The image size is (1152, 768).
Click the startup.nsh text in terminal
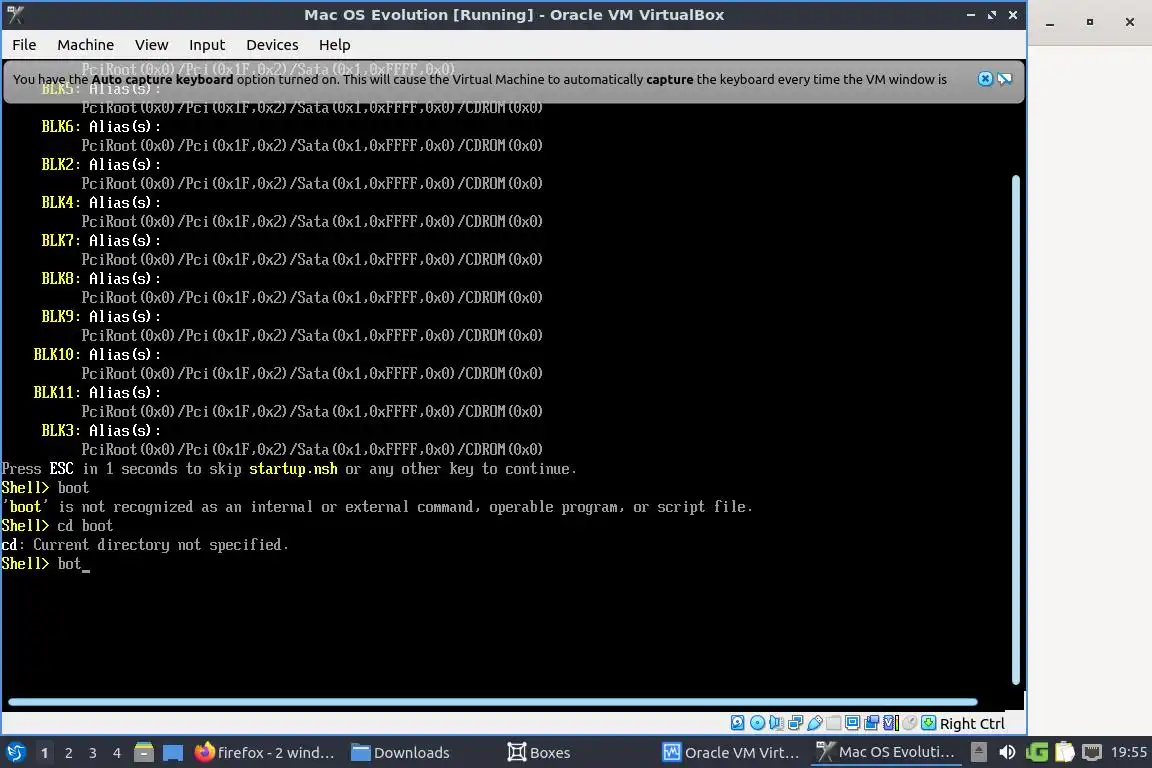pos(293,469)
